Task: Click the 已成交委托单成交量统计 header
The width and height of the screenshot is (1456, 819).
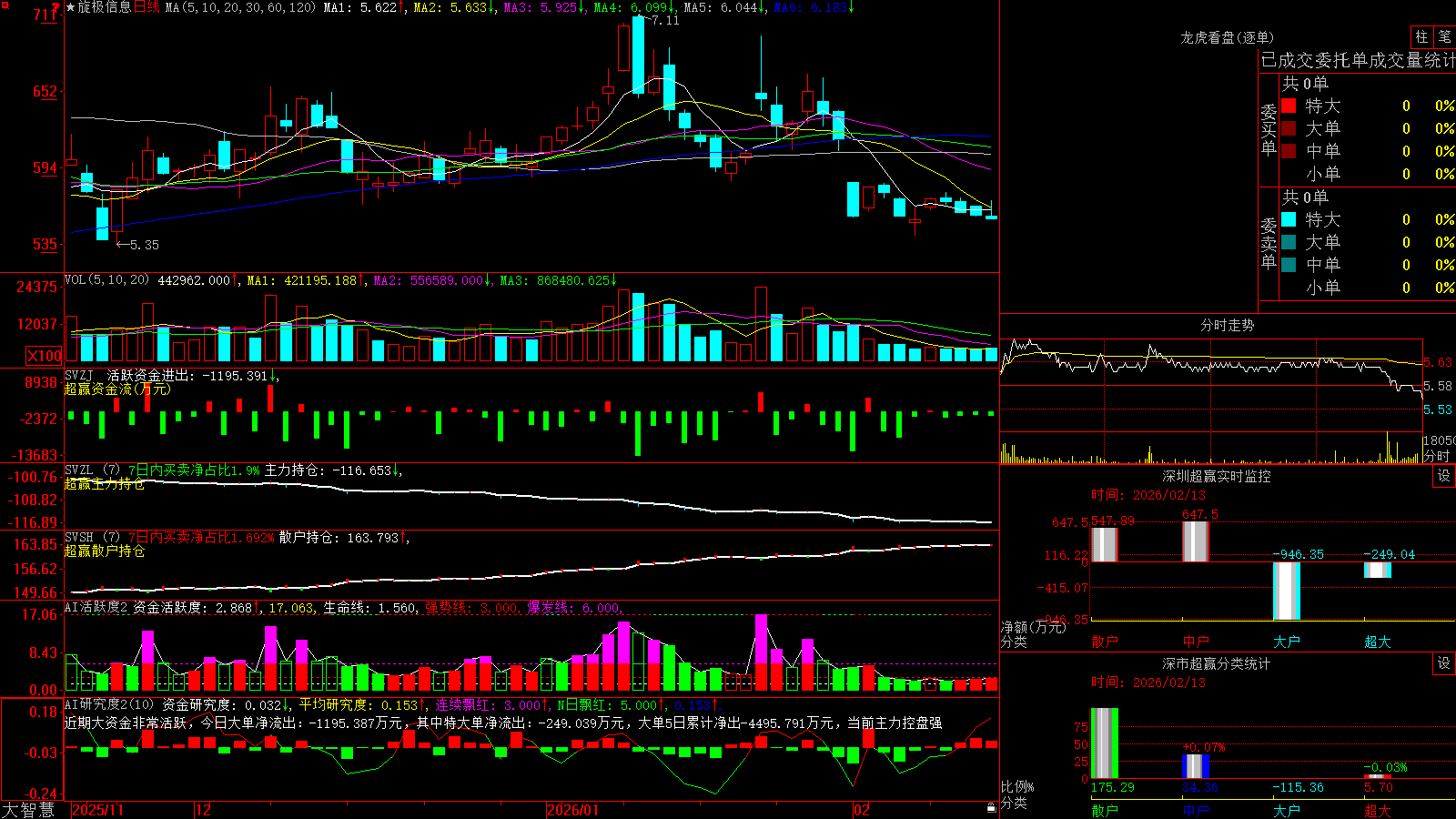Action: 1358,60
